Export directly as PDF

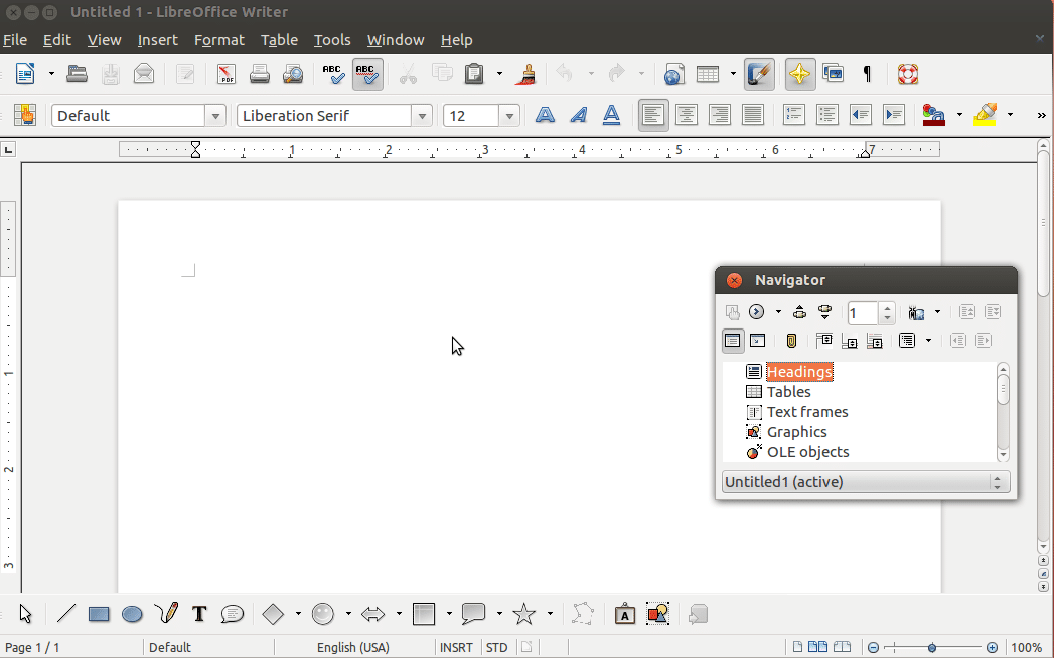coord(226,73)
